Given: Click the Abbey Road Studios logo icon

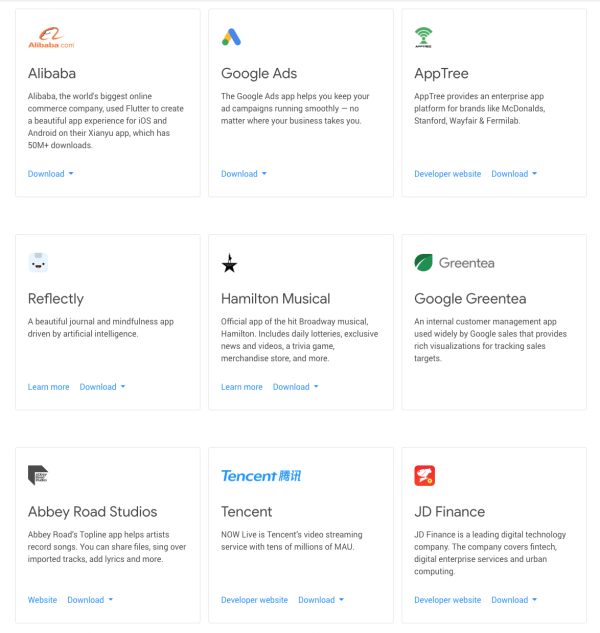Looking at the screenshot, I should pos(38,475).
